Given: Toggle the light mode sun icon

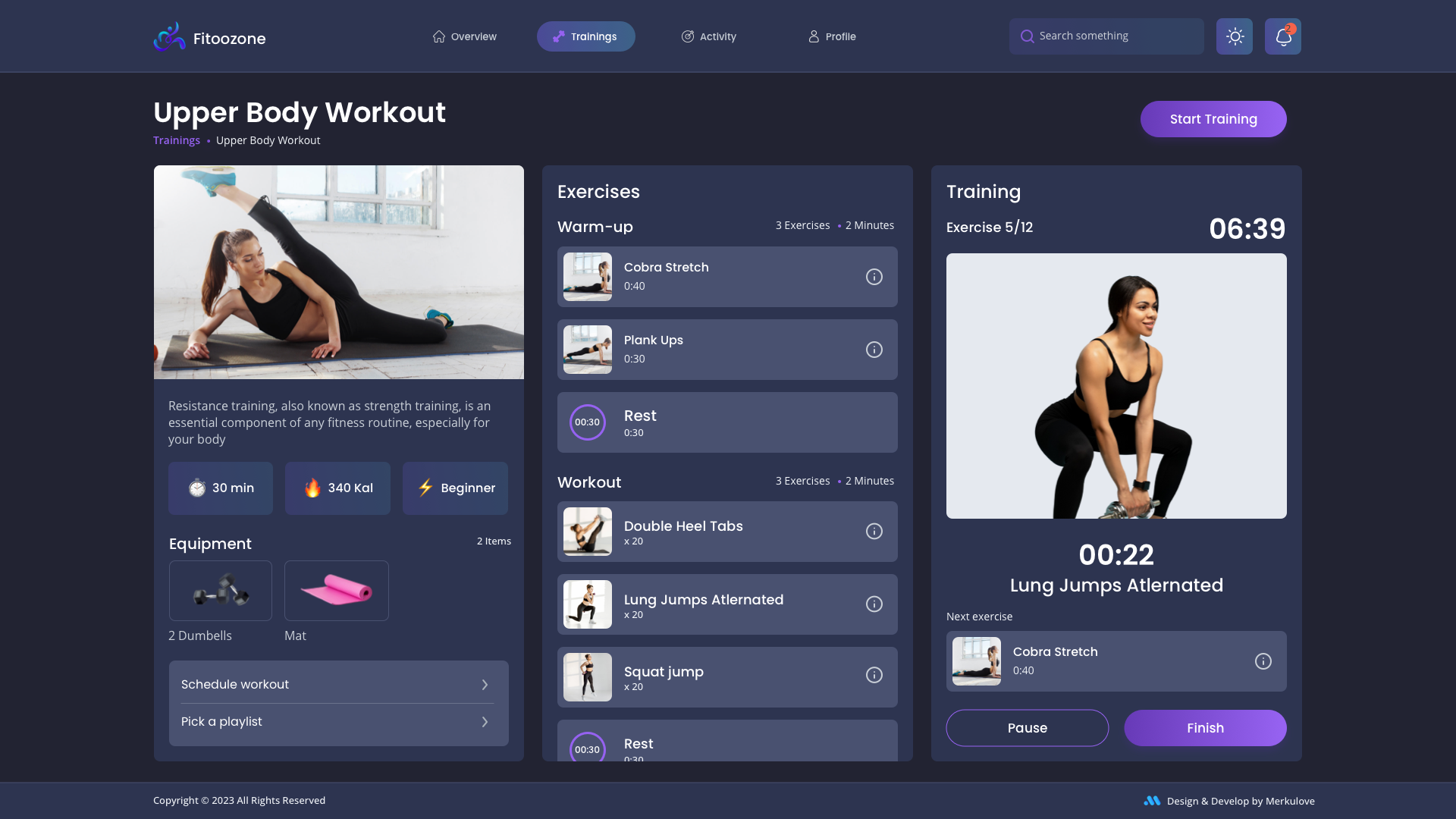Looking at the screenshot, I should [x=1235, y=36].
